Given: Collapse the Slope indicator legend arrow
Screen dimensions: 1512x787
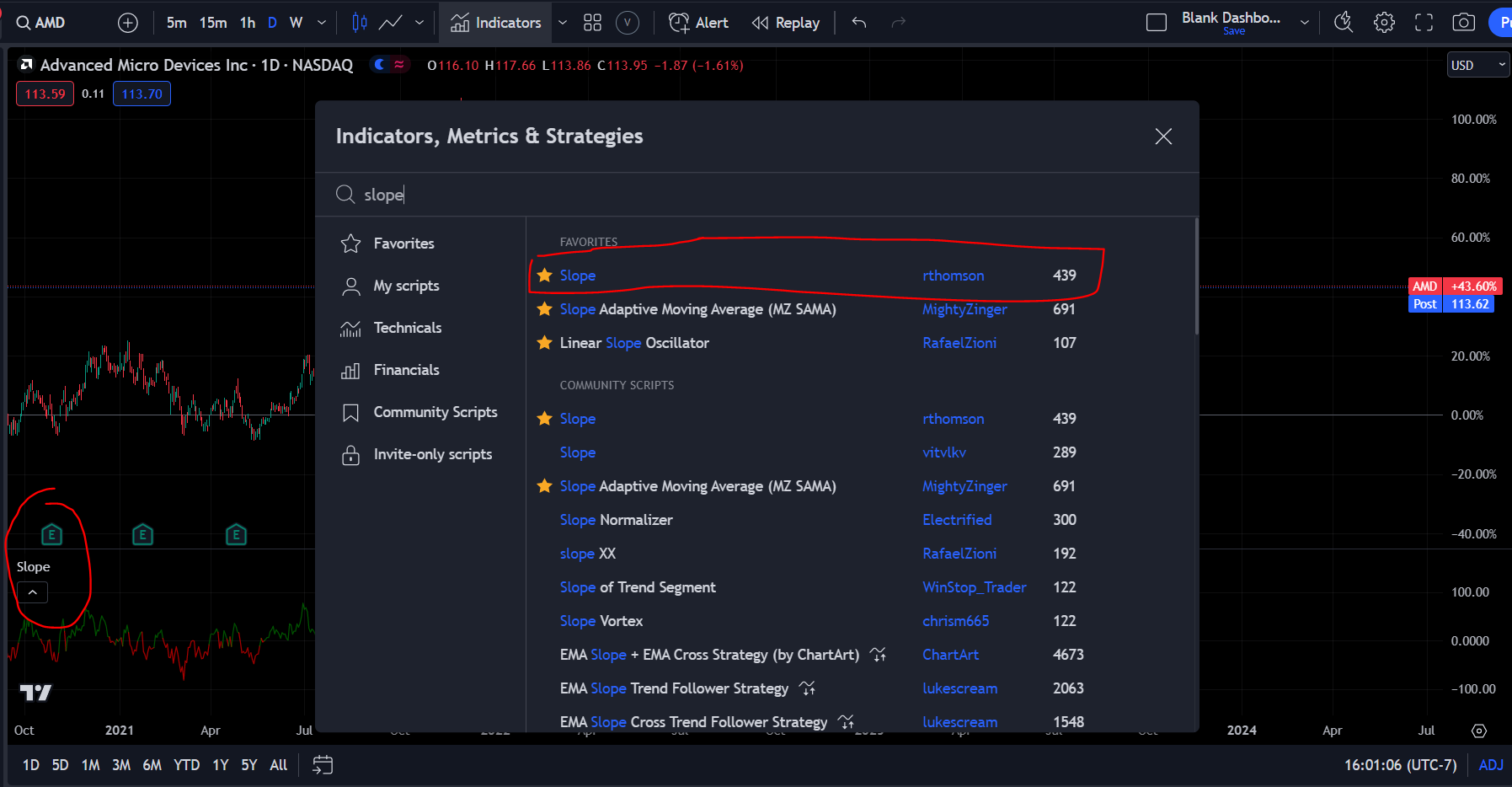Looking at the screenshot, I should [33, 592].
